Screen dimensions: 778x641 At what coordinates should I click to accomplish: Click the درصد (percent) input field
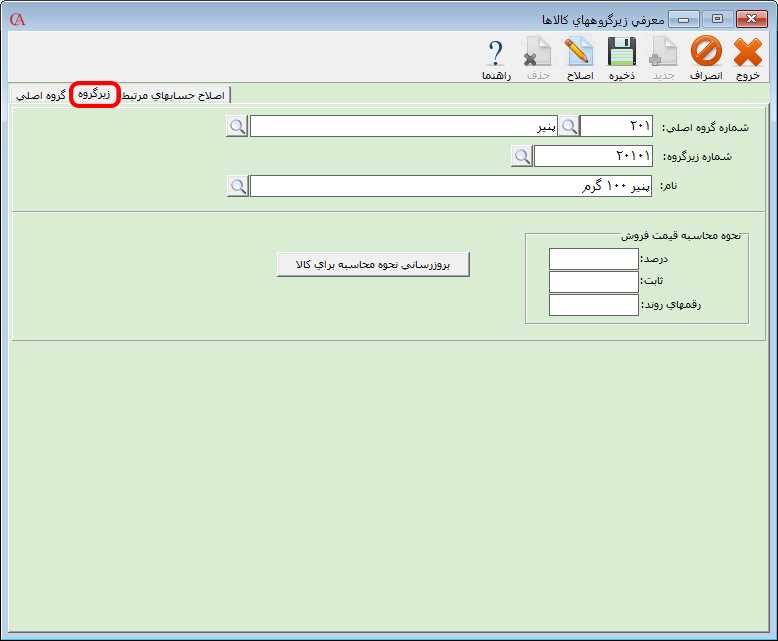593,259
